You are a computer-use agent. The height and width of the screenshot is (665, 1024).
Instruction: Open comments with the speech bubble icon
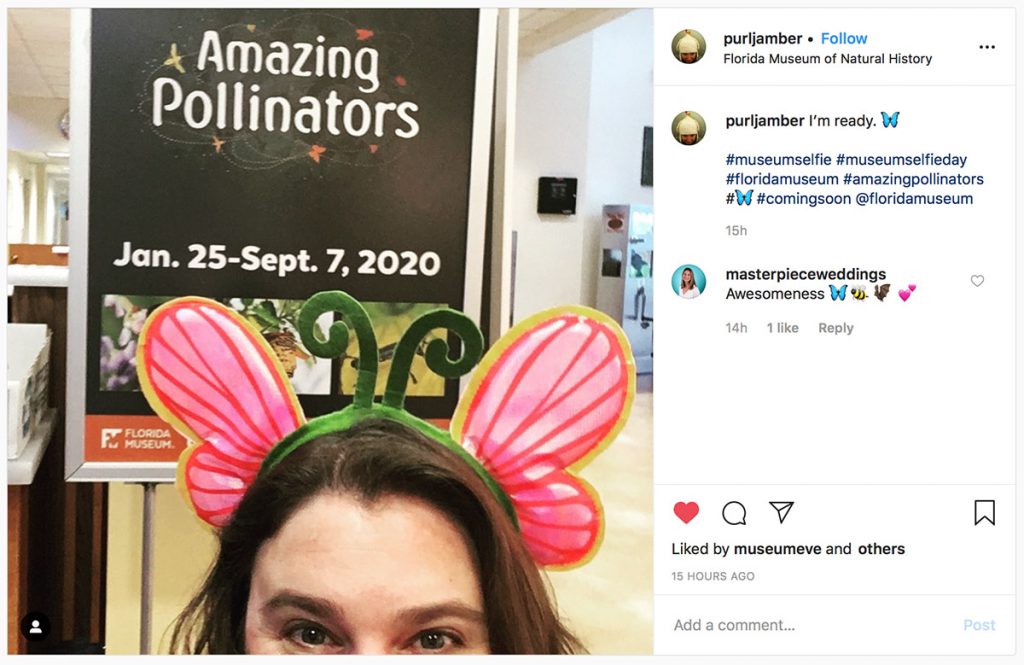point(734,513)
